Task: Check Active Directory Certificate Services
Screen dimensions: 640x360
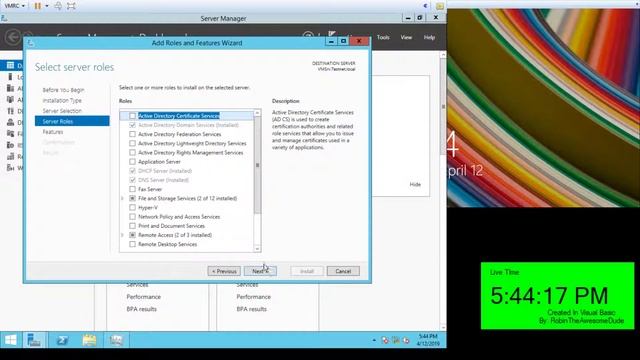Action: pyautogui.click(x=132, y=116)
